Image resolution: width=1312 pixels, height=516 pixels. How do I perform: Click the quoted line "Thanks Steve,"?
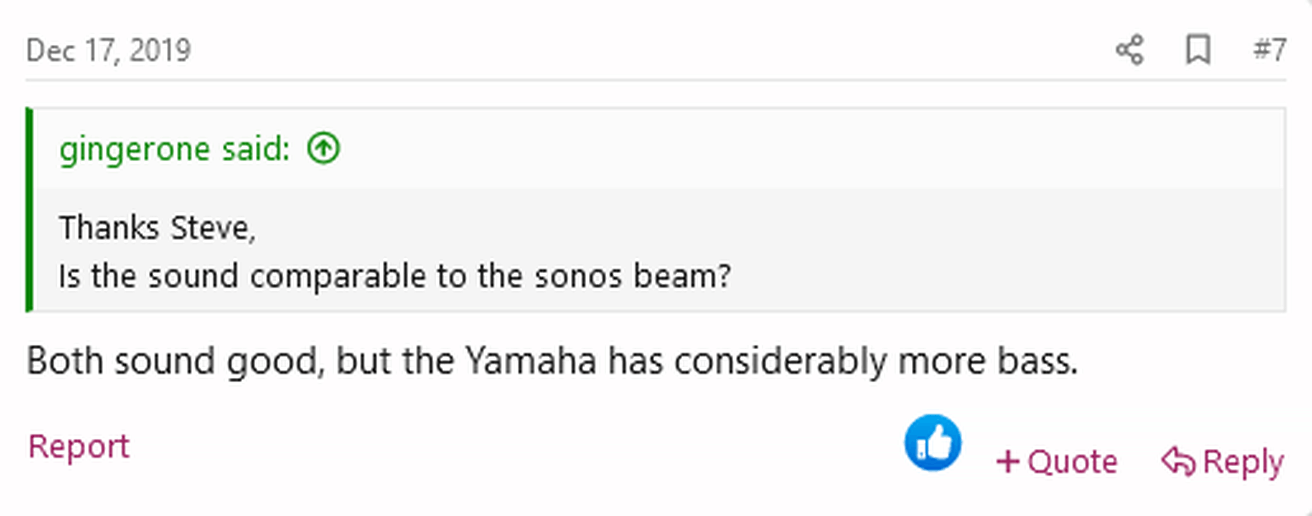click(157, 228)
